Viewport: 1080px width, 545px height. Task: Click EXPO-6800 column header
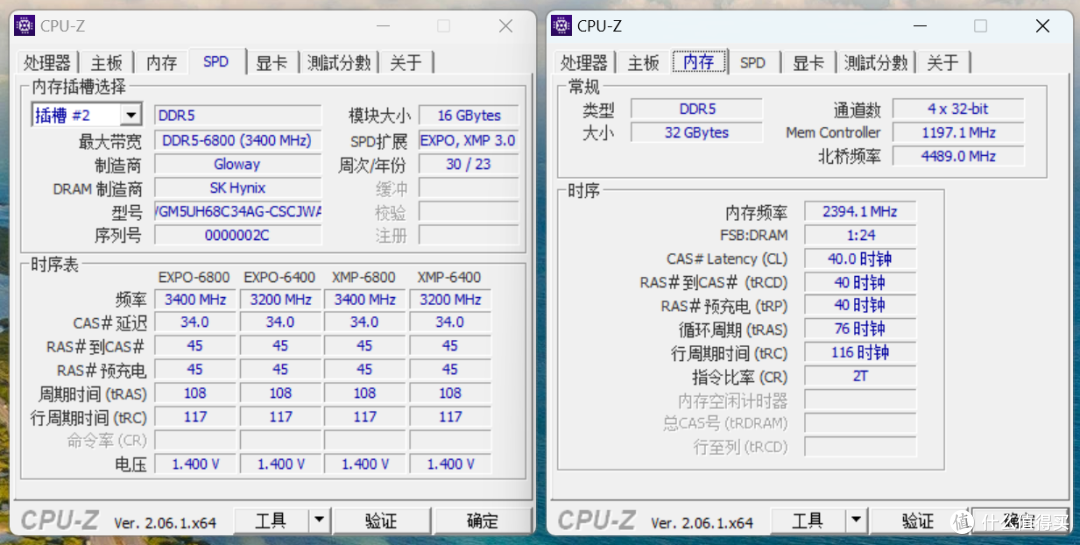194,278
